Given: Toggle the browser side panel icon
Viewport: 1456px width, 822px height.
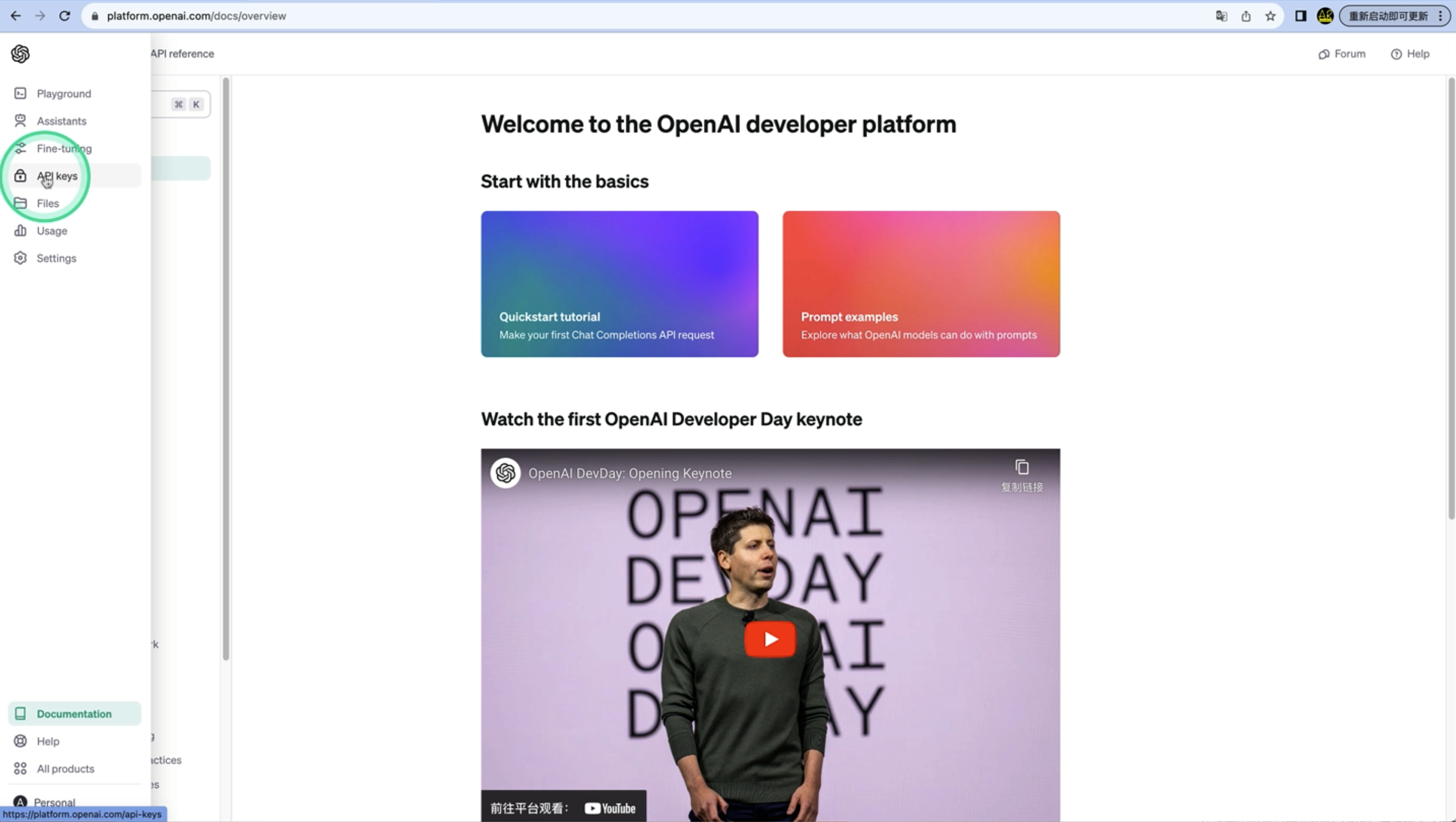Looking at the screenshot, I should (1301, 16).
